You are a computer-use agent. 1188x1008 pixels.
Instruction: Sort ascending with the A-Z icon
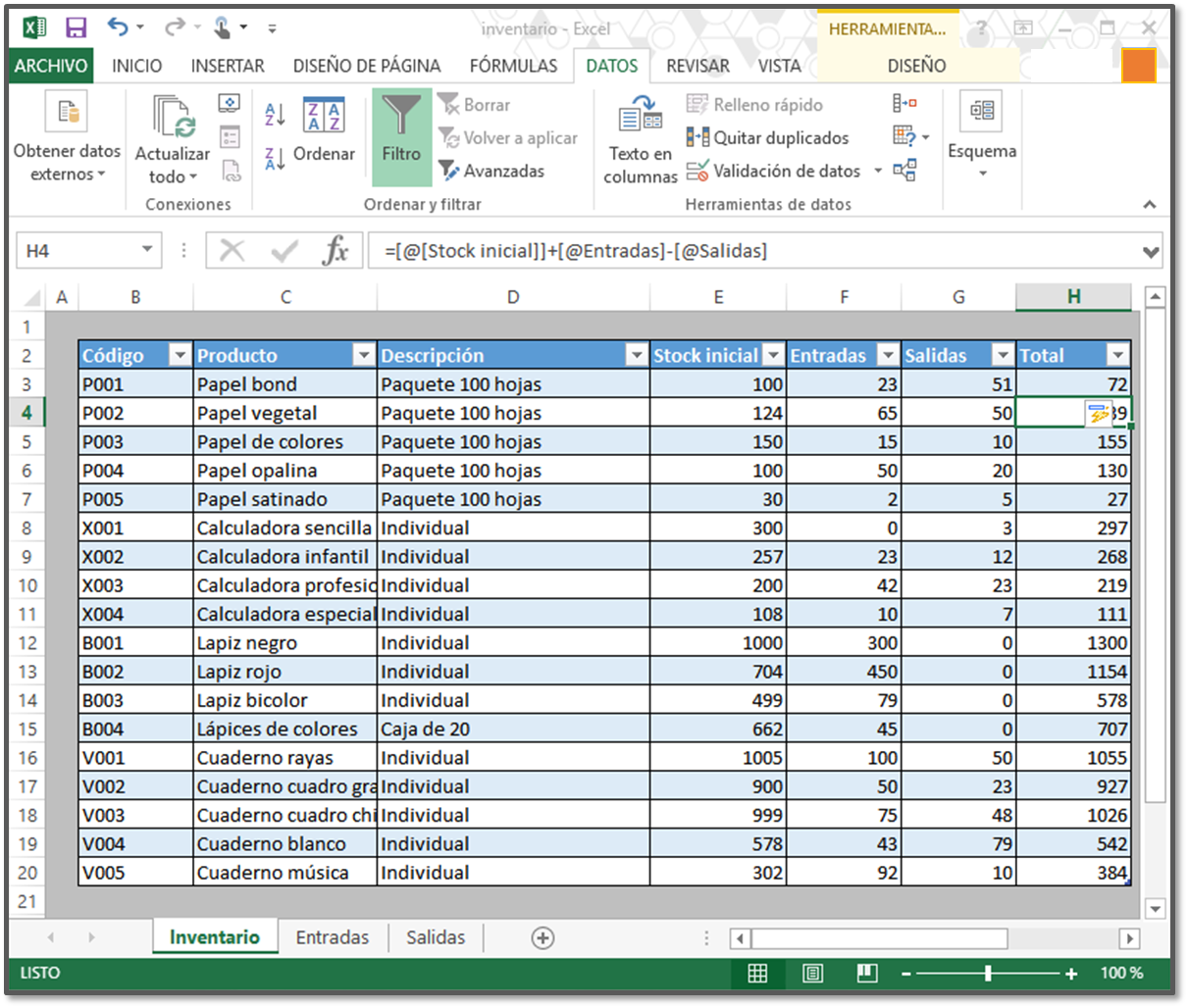coord(276,115)
